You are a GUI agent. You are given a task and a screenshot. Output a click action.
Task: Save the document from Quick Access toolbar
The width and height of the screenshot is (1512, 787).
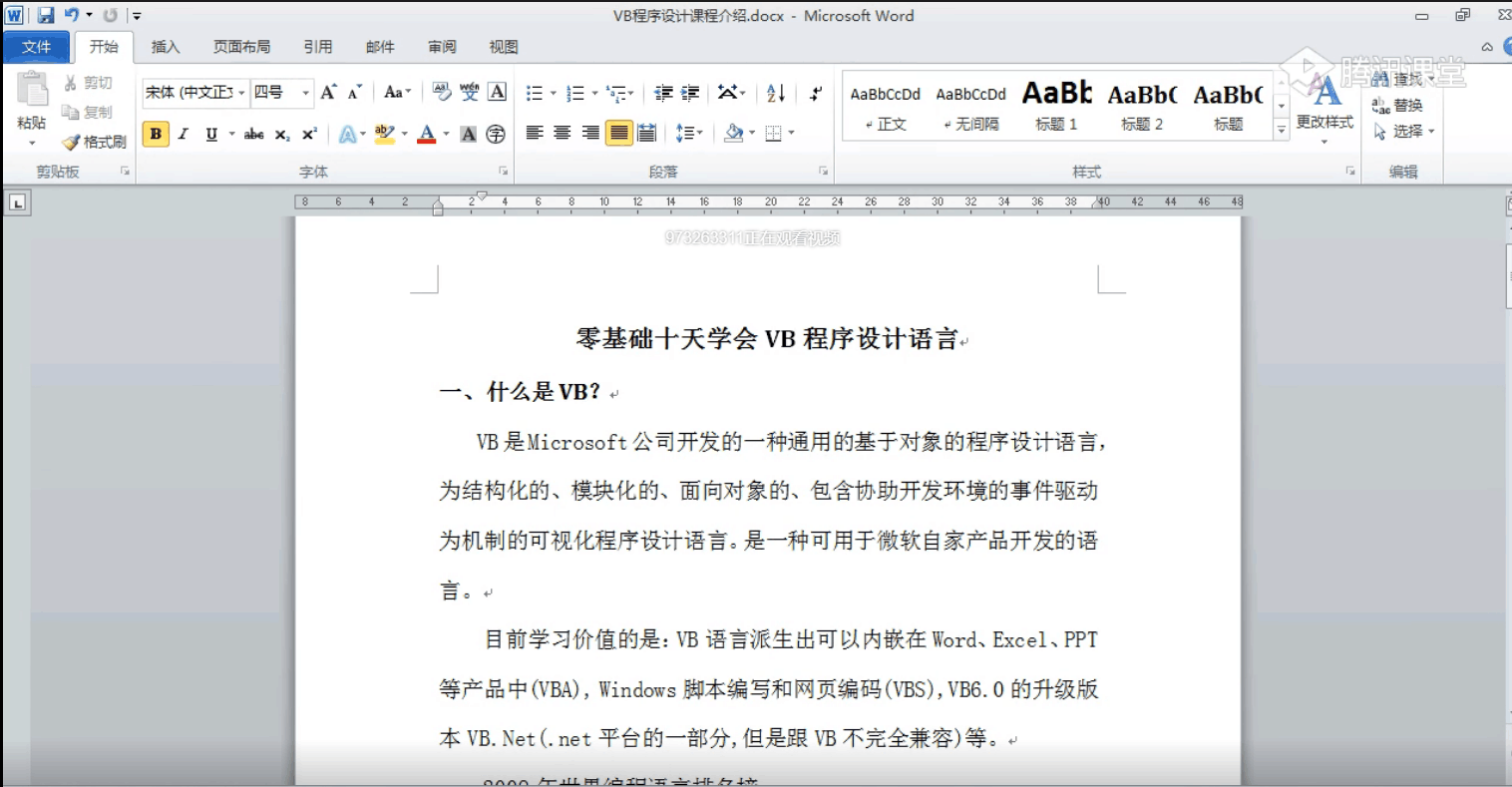[x=46, y=15]
